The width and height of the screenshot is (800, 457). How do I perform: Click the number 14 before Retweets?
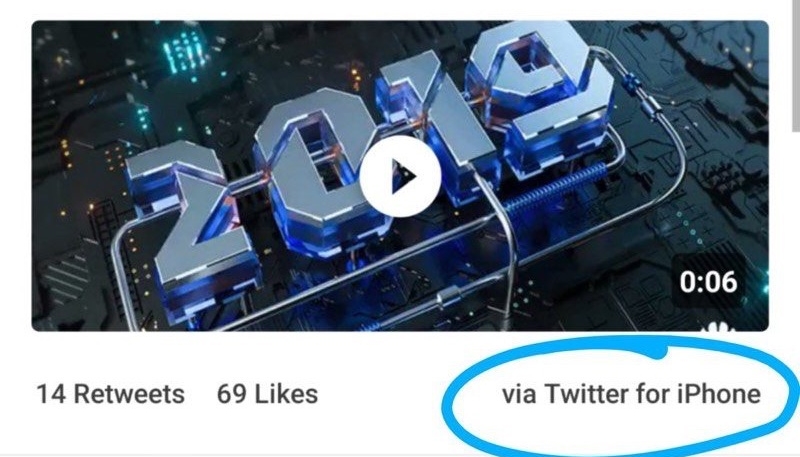coord(51,394)
